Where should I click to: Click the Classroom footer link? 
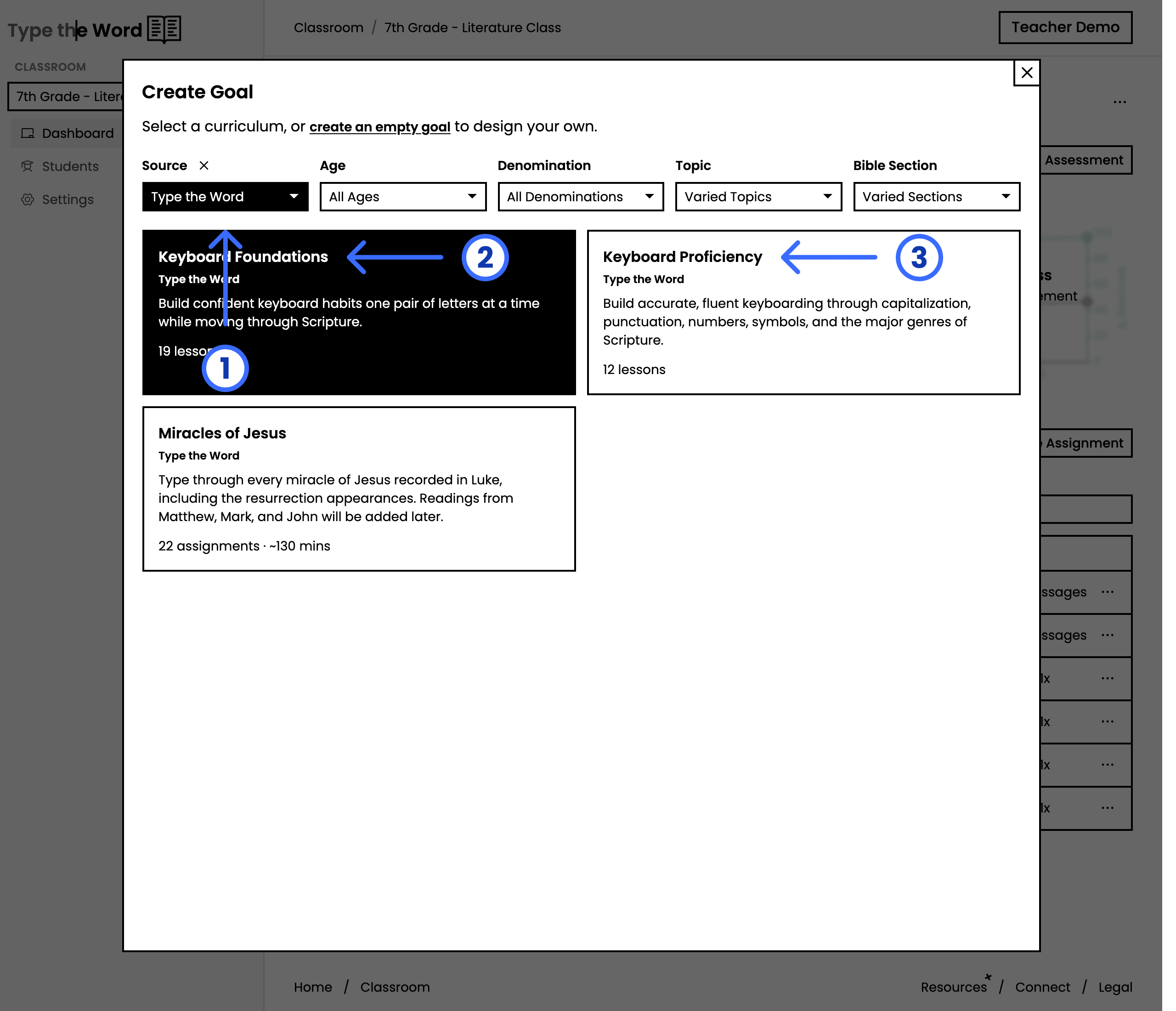(395, 987)
